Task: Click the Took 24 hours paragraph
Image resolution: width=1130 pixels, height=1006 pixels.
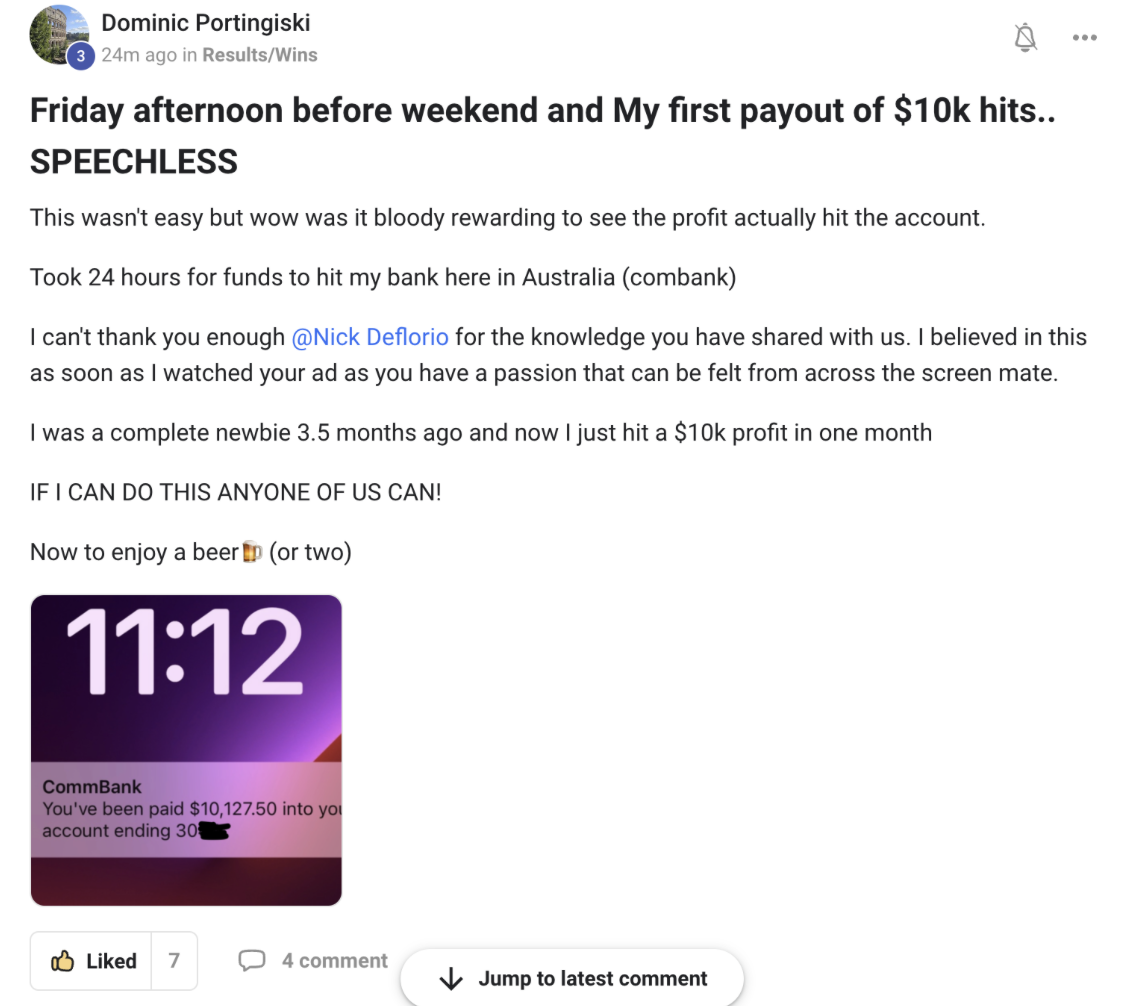Action: [x=382, y=277]
